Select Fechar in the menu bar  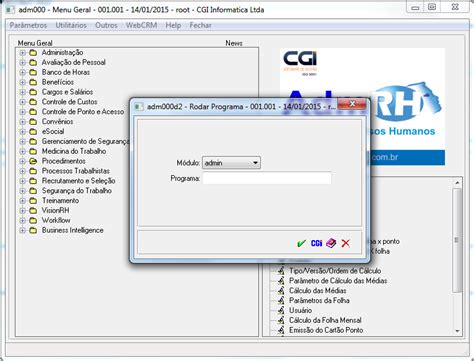coord(200,25)
